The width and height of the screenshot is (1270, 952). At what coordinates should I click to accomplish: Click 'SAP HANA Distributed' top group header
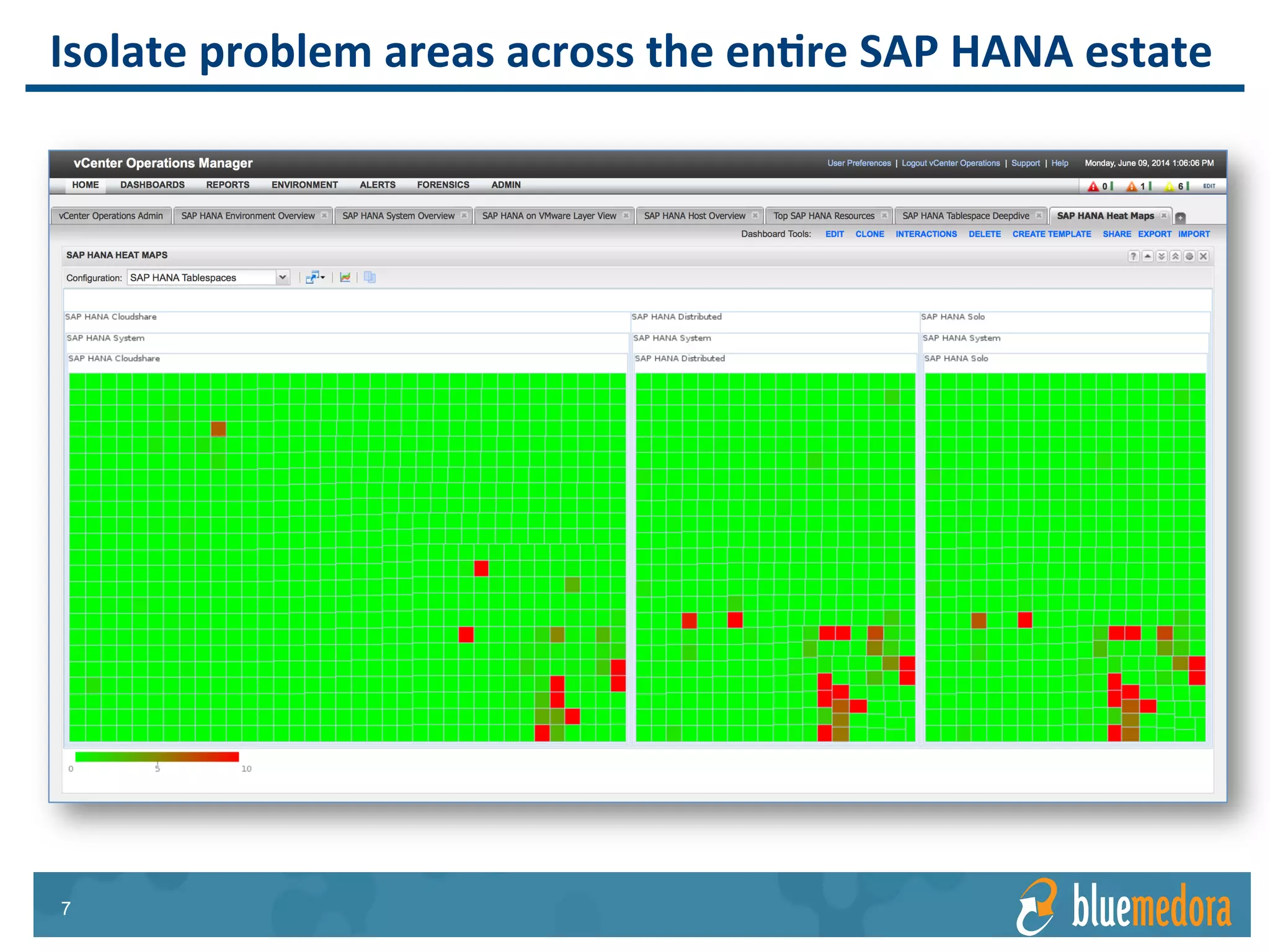[x=677, y=317]
